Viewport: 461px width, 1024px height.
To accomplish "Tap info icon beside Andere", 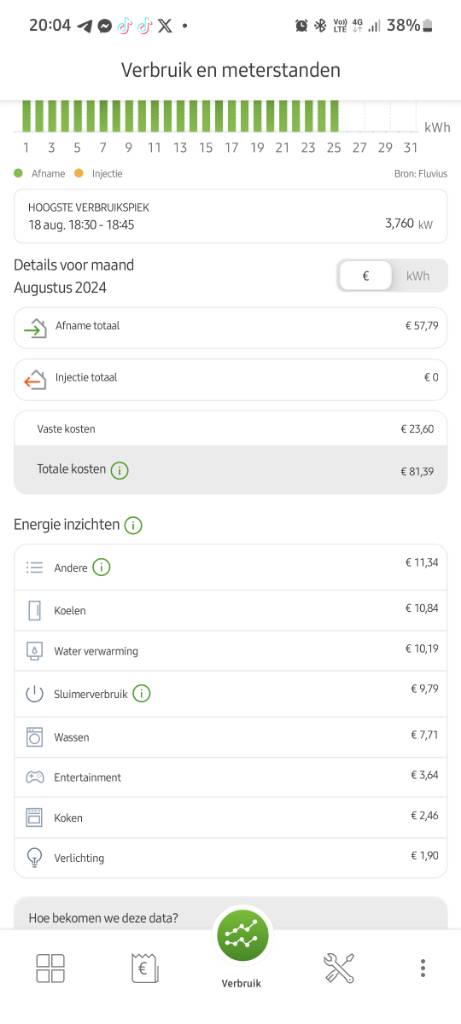I will point(101,568).
